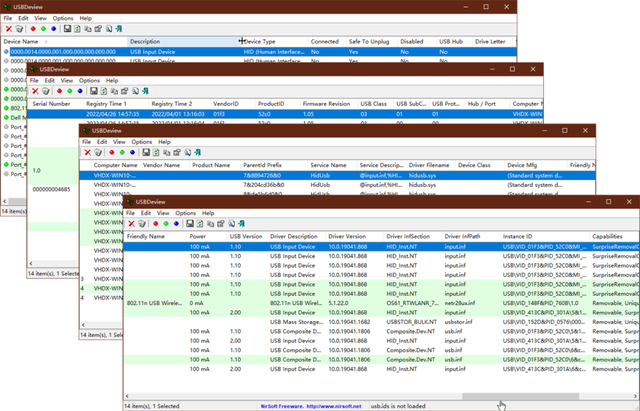Sort by the VendorID column header

click(225, 103)
